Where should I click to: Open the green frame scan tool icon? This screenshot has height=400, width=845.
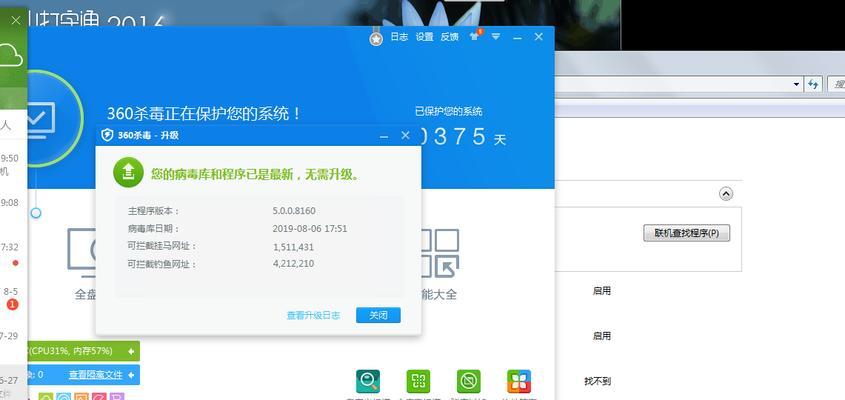tap(418, 382)
